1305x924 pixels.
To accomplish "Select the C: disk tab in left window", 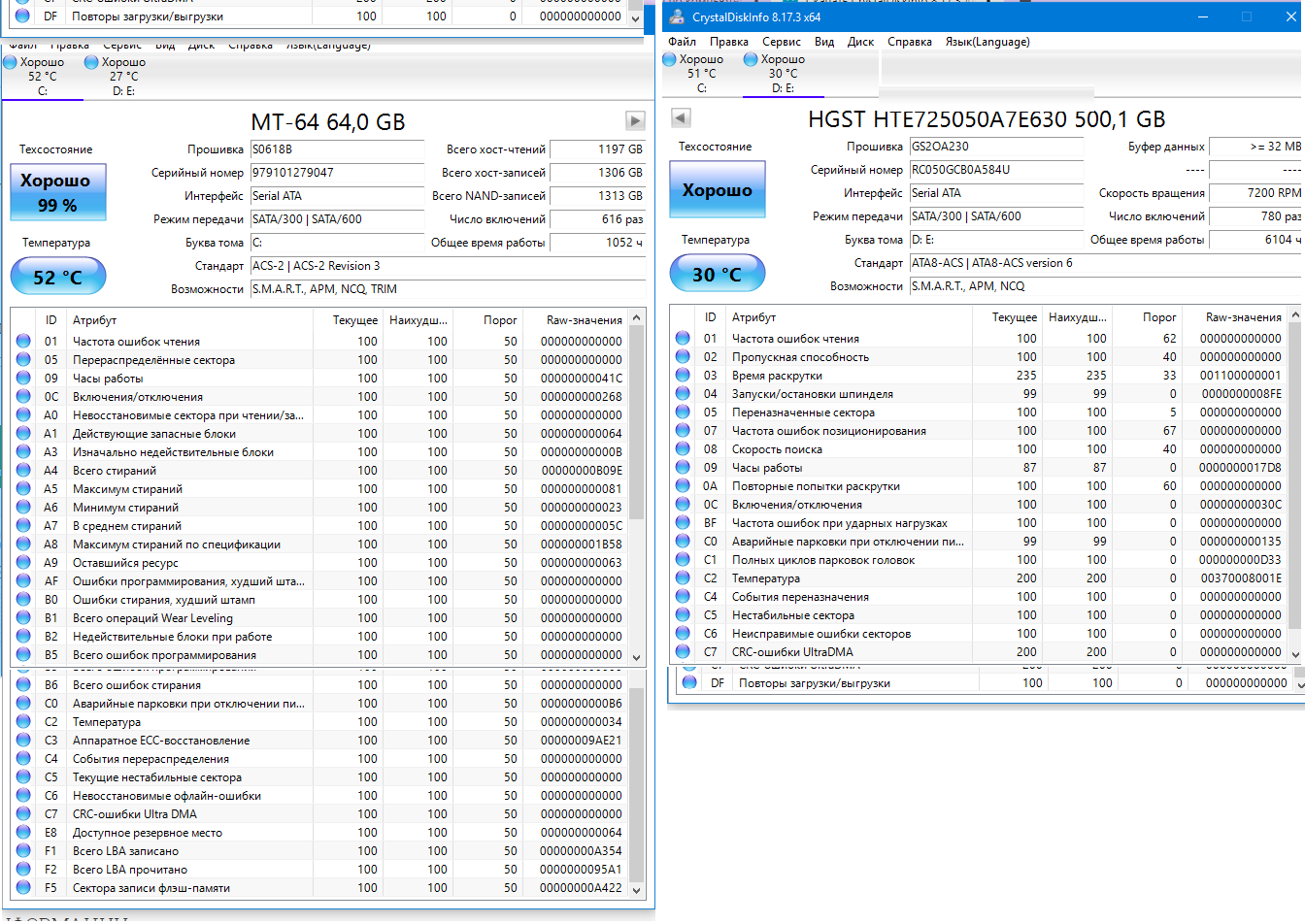I will click(42, 76).
